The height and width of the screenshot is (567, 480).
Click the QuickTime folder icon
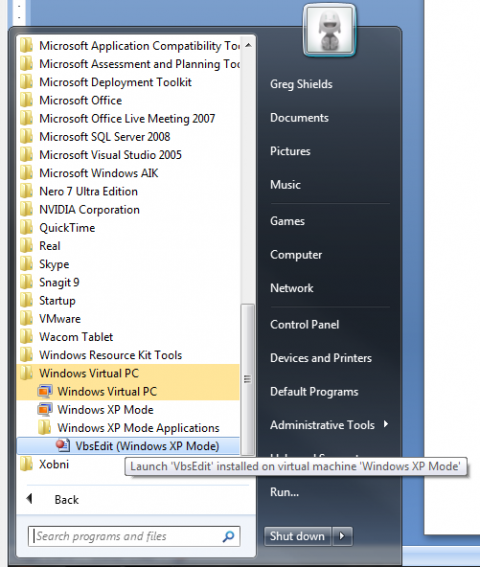click(x=26, y=228)
